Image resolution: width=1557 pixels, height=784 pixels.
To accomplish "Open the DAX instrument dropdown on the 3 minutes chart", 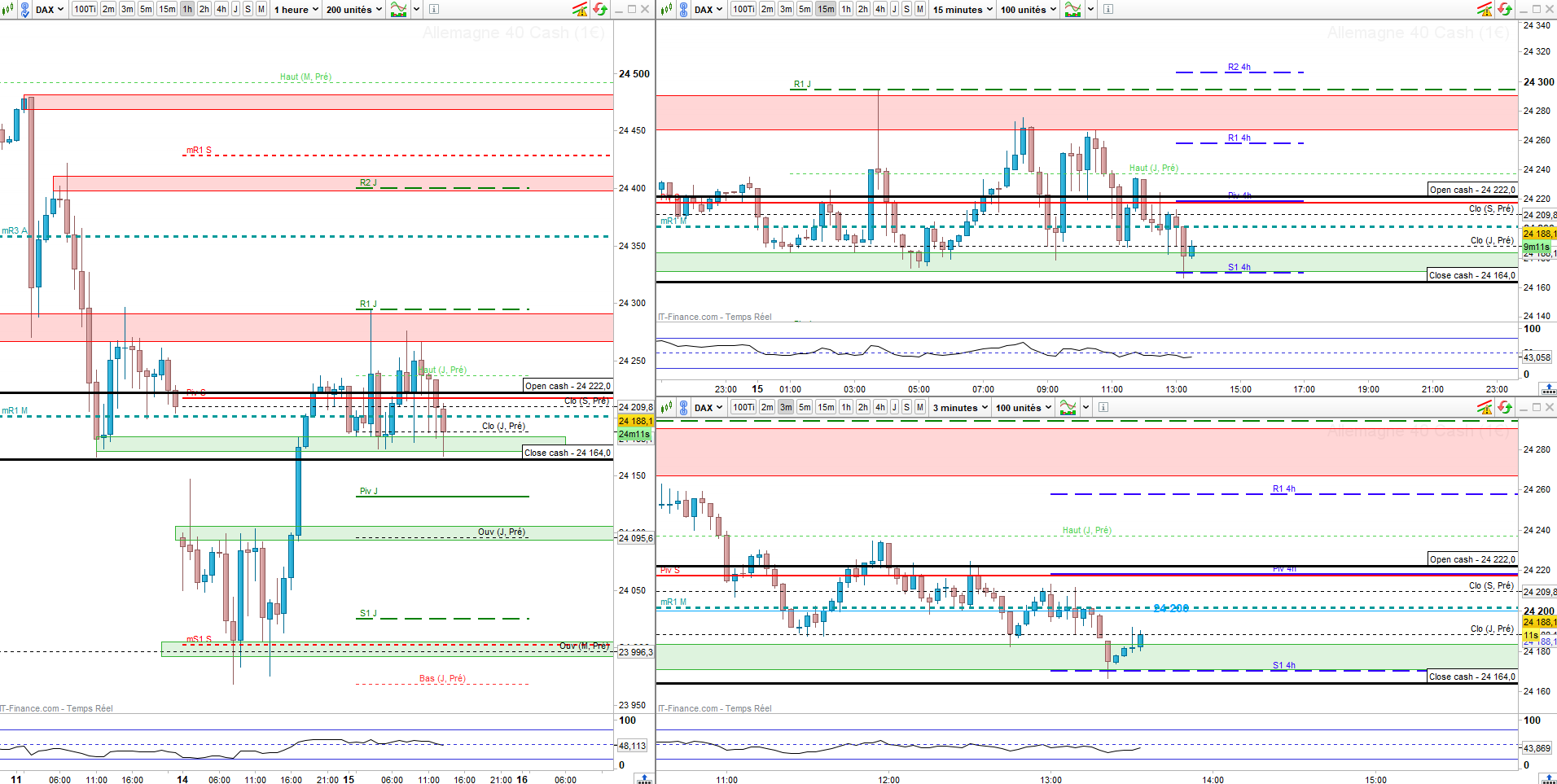I will point(708,407).
